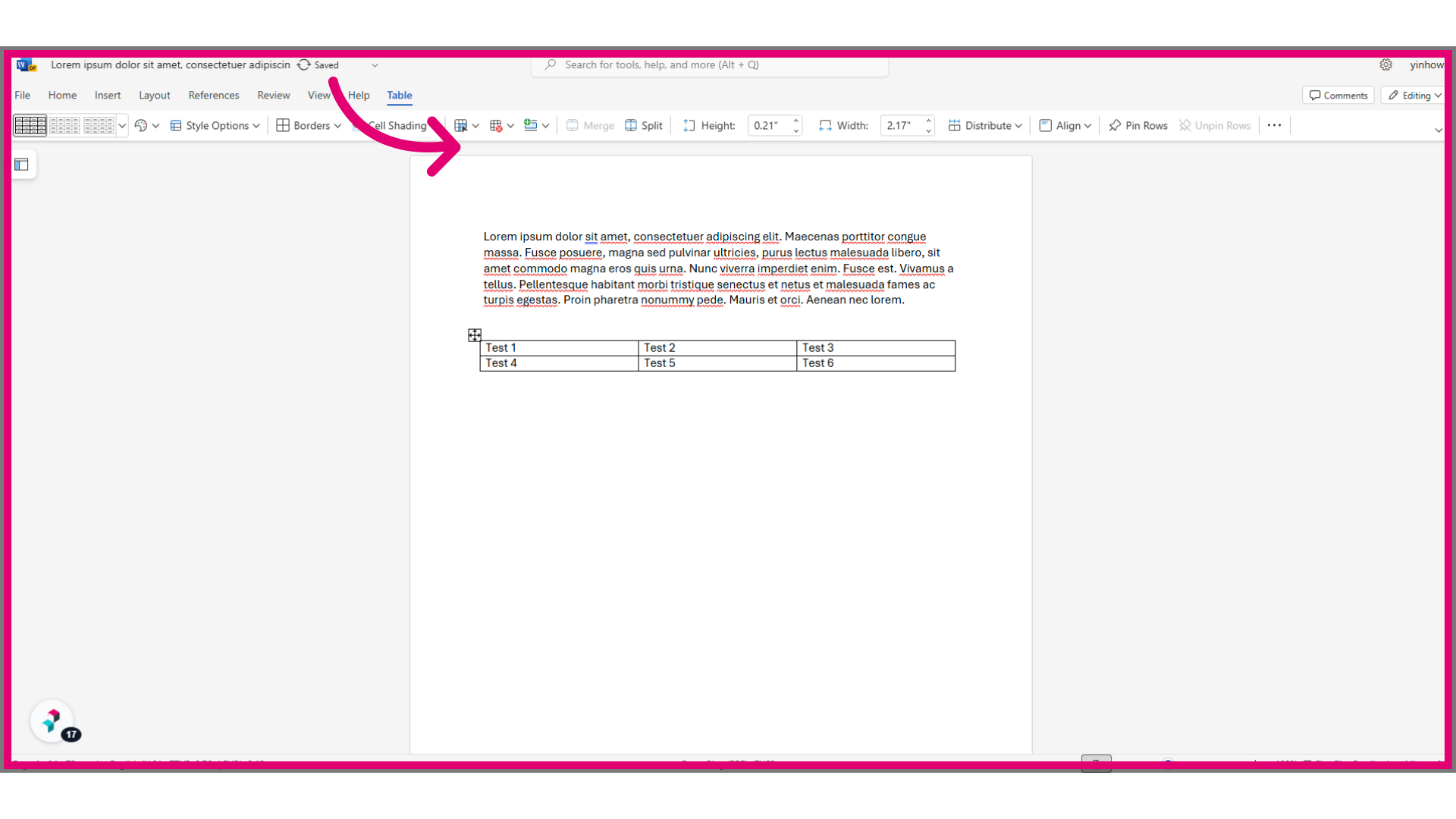Open the settings gear icon
The height and width of the screenshot is (819, 1456).
pyautogui.click(x=1385, y=65)
